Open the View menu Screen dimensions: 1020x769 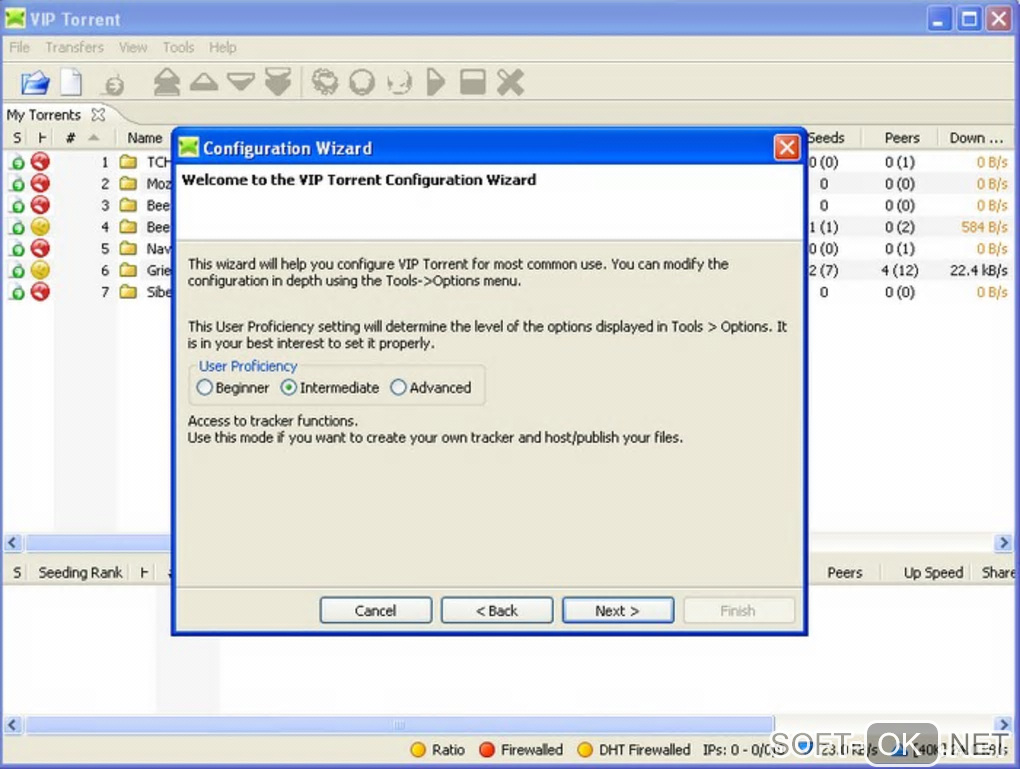click(x=133, y=47)
